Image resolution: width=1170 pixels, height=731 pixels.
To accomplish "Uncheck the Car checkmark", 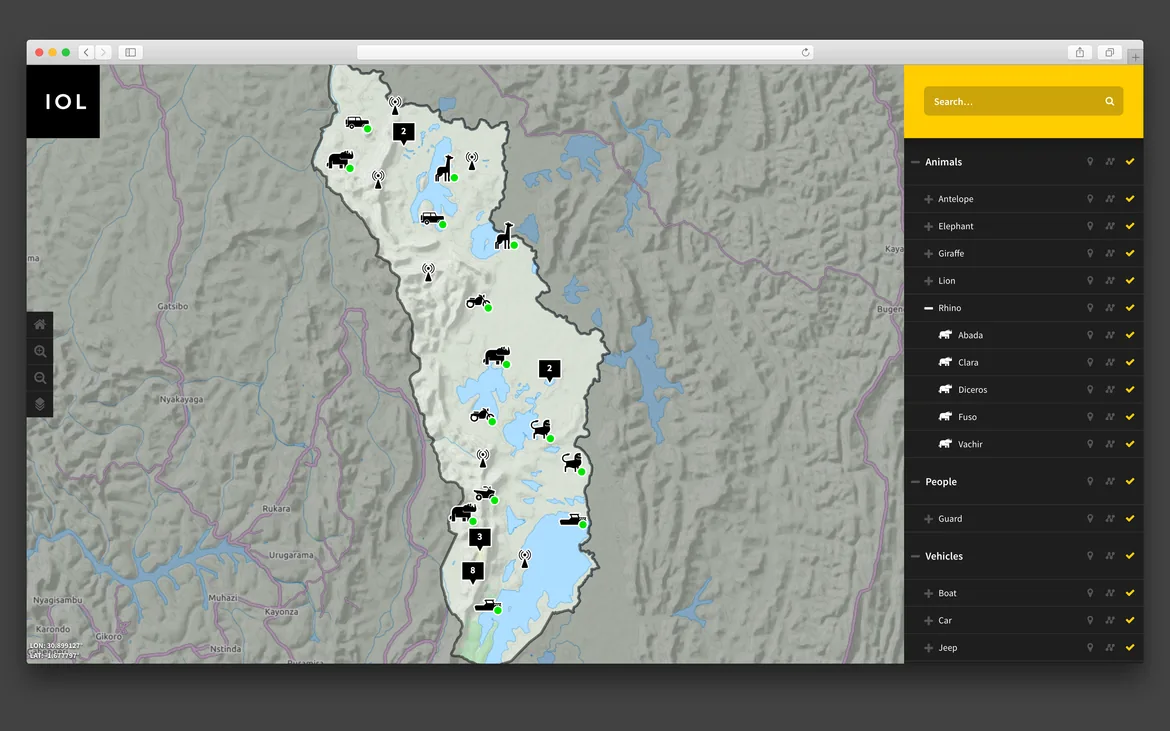I will click(x=1130, y=621).
